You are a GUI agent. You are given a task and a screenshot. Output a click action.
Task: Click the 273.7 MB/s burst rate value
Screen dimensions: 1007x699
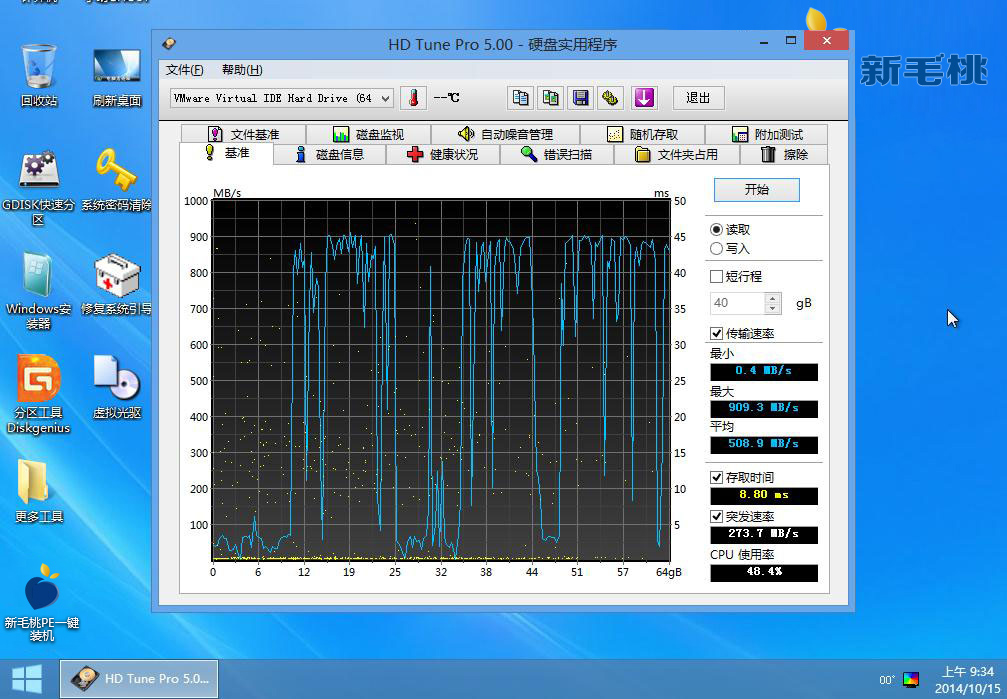(764, 534)
